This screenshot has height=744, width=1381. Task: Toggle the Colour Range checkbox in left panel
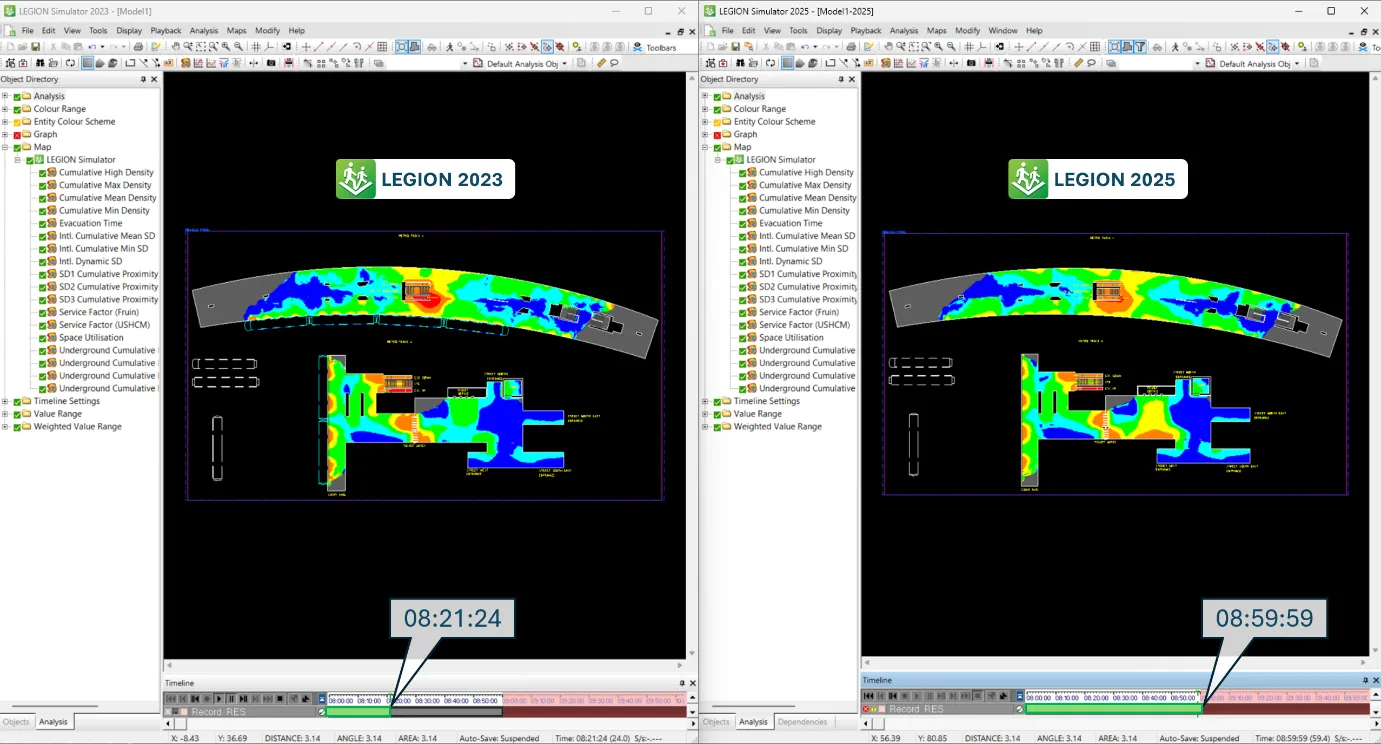tap(17, 110)
